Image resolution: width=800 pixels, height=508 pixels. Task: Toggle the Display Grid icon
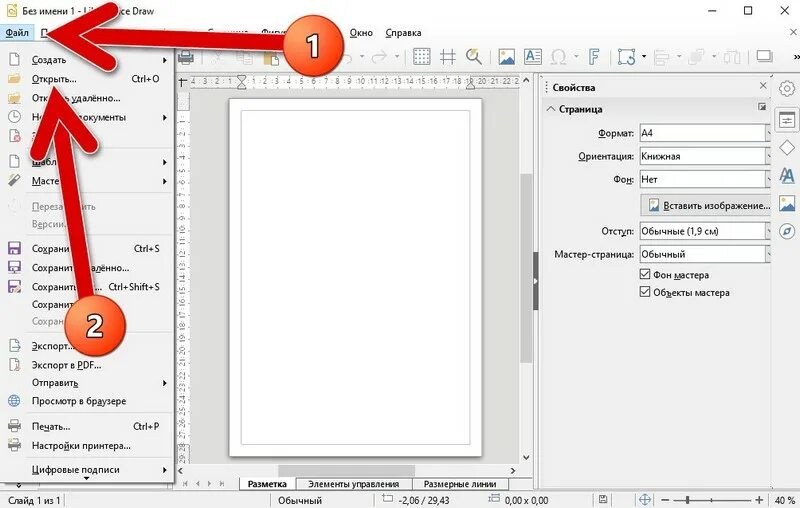coord(421,57)
